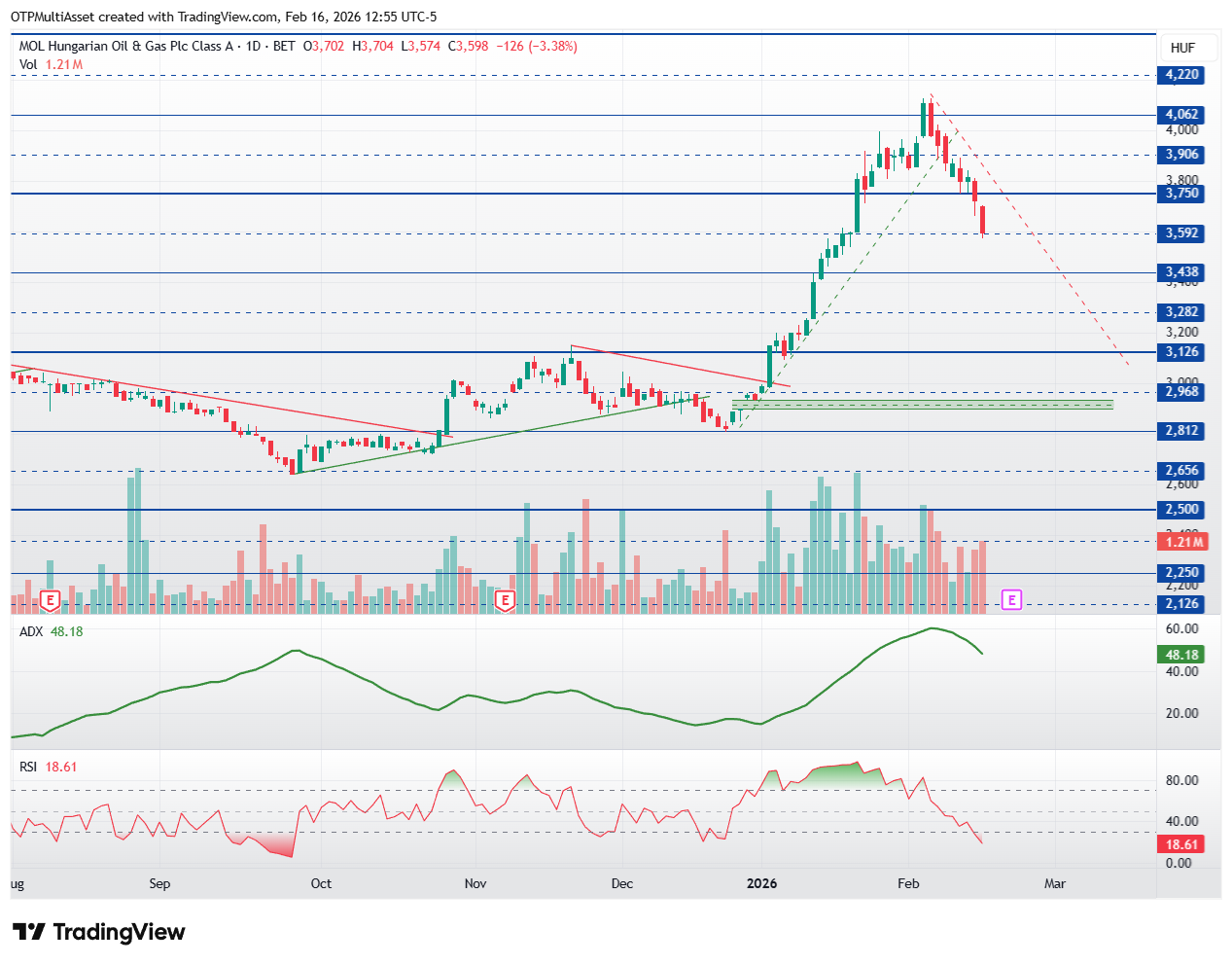
Task: Select the 2,500 price level label
Action: tap(1182, 510)
